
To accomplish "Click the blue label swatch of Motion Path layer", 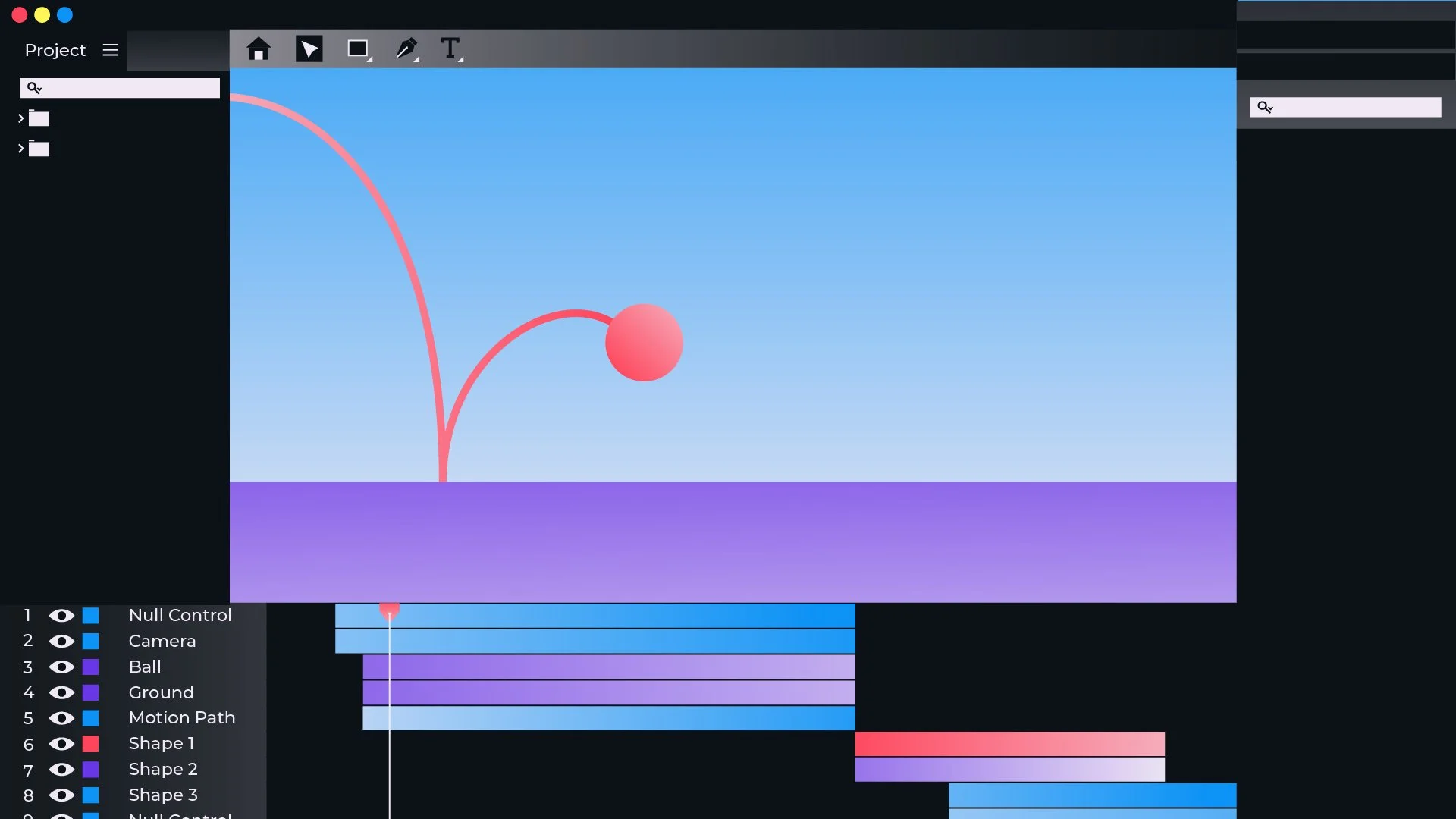I will click(x=90, y=718).
